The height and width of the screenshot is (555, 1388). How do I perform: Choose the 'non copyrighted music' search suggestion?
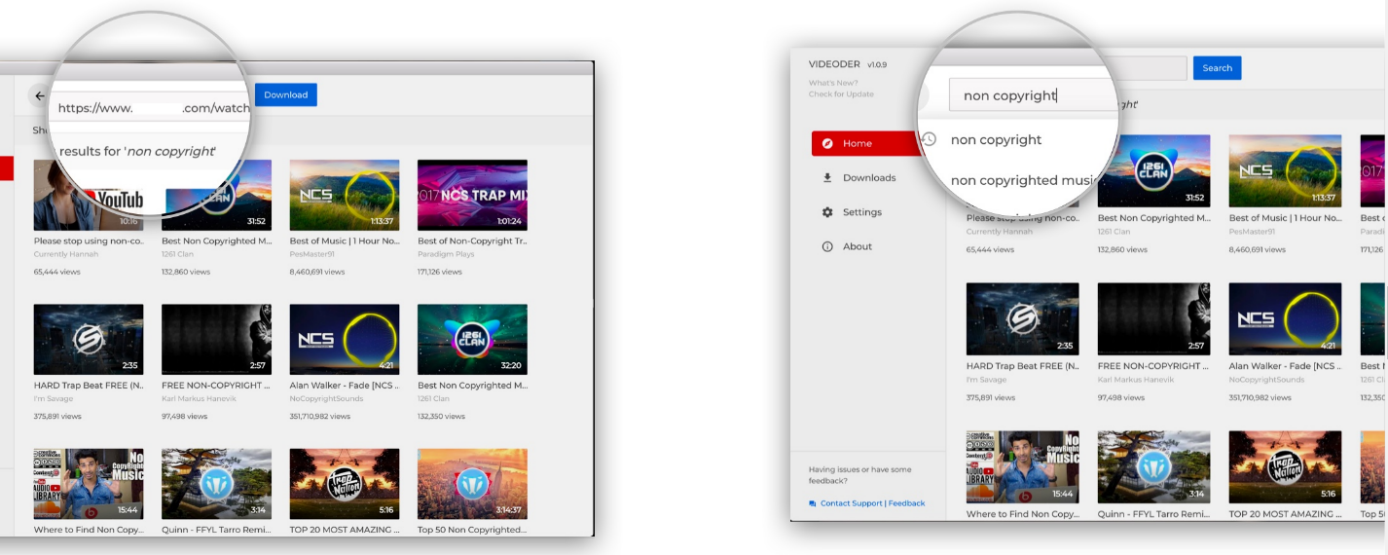1023,180
